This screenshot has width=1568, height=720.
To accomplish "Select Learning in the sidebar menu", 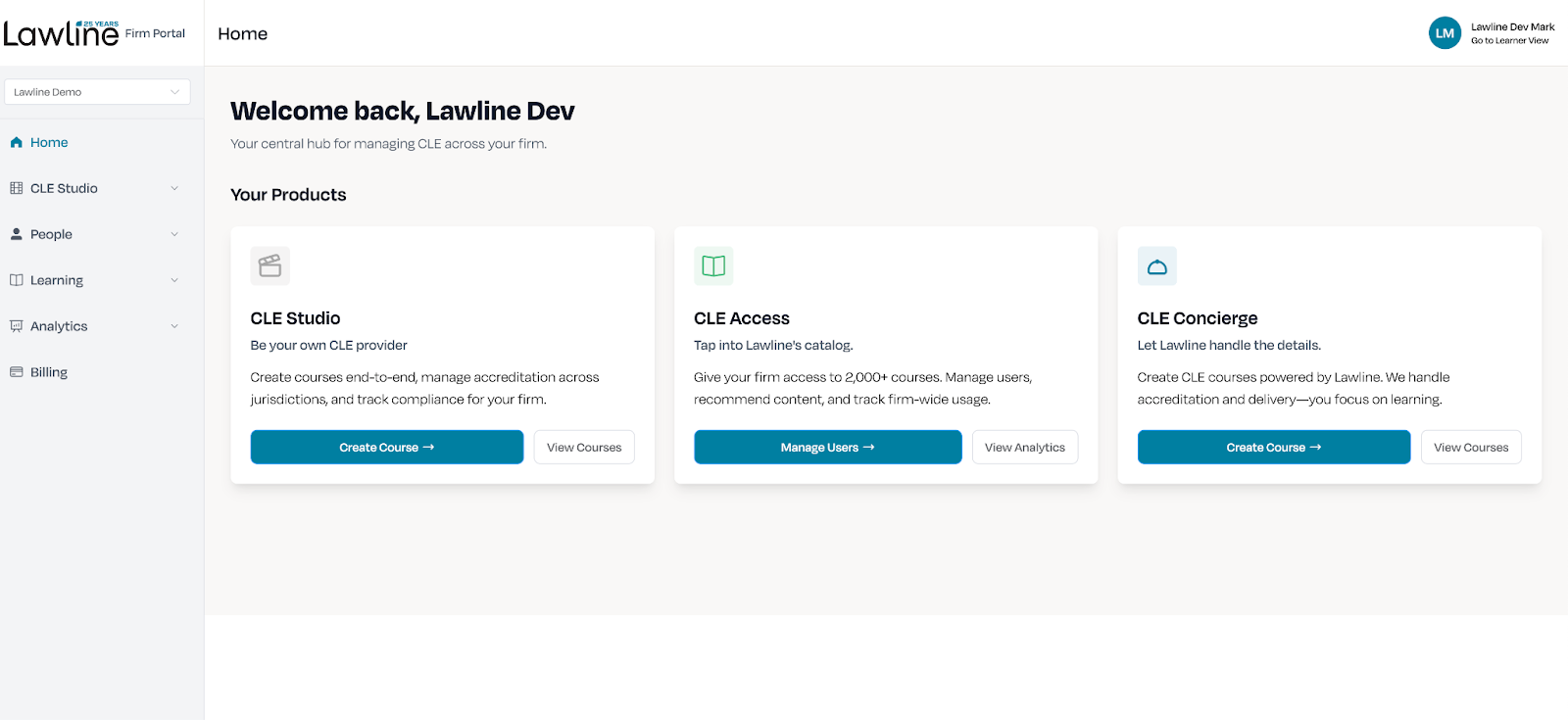I will coord(57,280).
